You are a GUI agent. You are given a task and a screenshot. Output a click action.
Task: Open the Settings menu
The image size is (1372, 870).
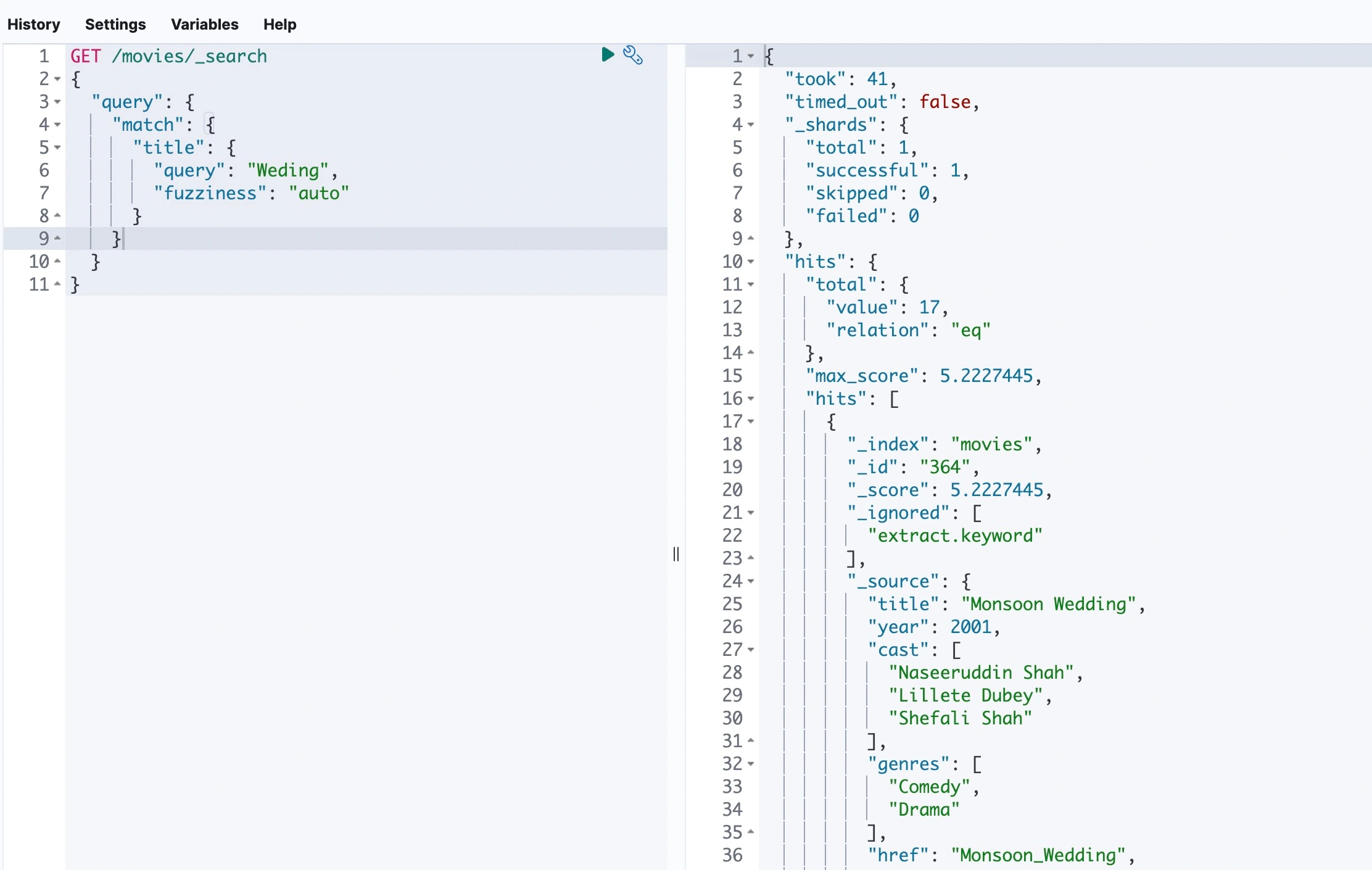coord(115,24)
